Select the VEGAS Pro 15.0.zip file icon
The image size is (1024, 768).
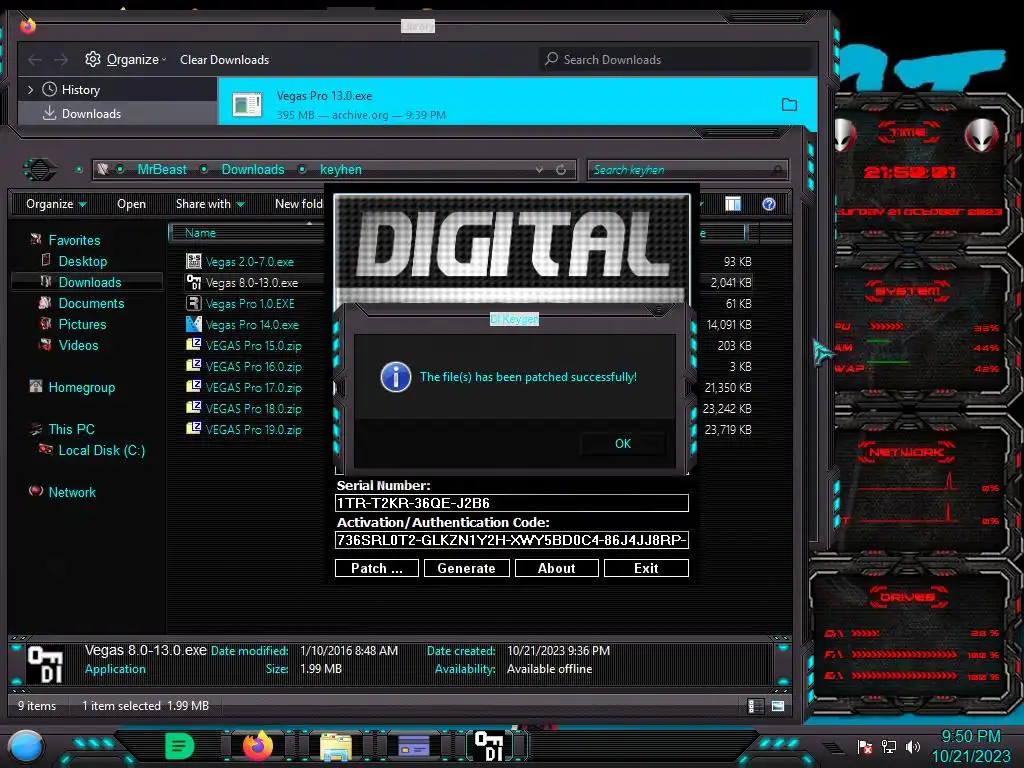[x=193, y=345]
